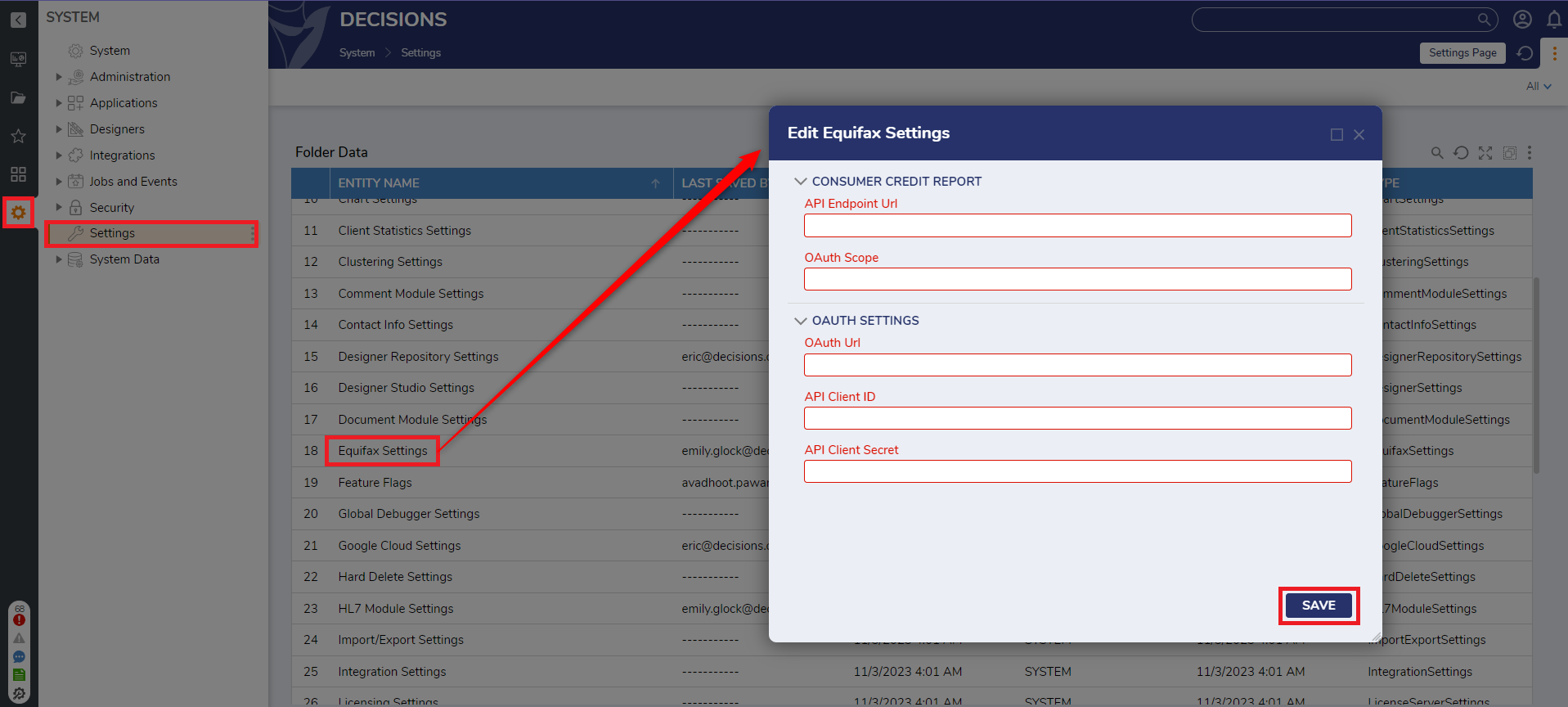Click the search magnifier in Folder Data toolbar
This screenshot has height=707, width=1568.
click(x=1437, y=153)
